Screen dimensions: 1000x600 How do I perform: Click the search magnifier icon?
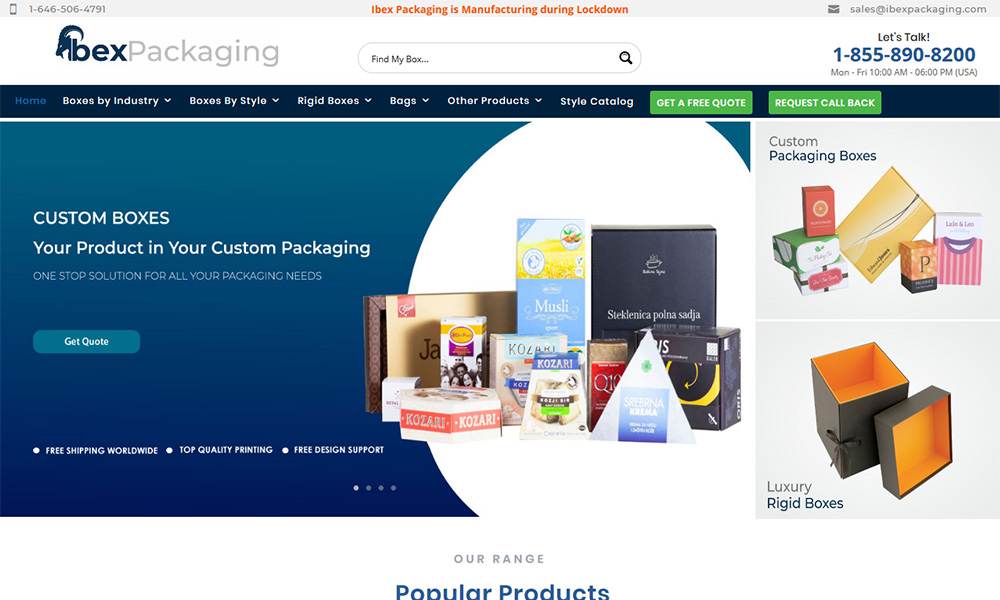point(626,58)
